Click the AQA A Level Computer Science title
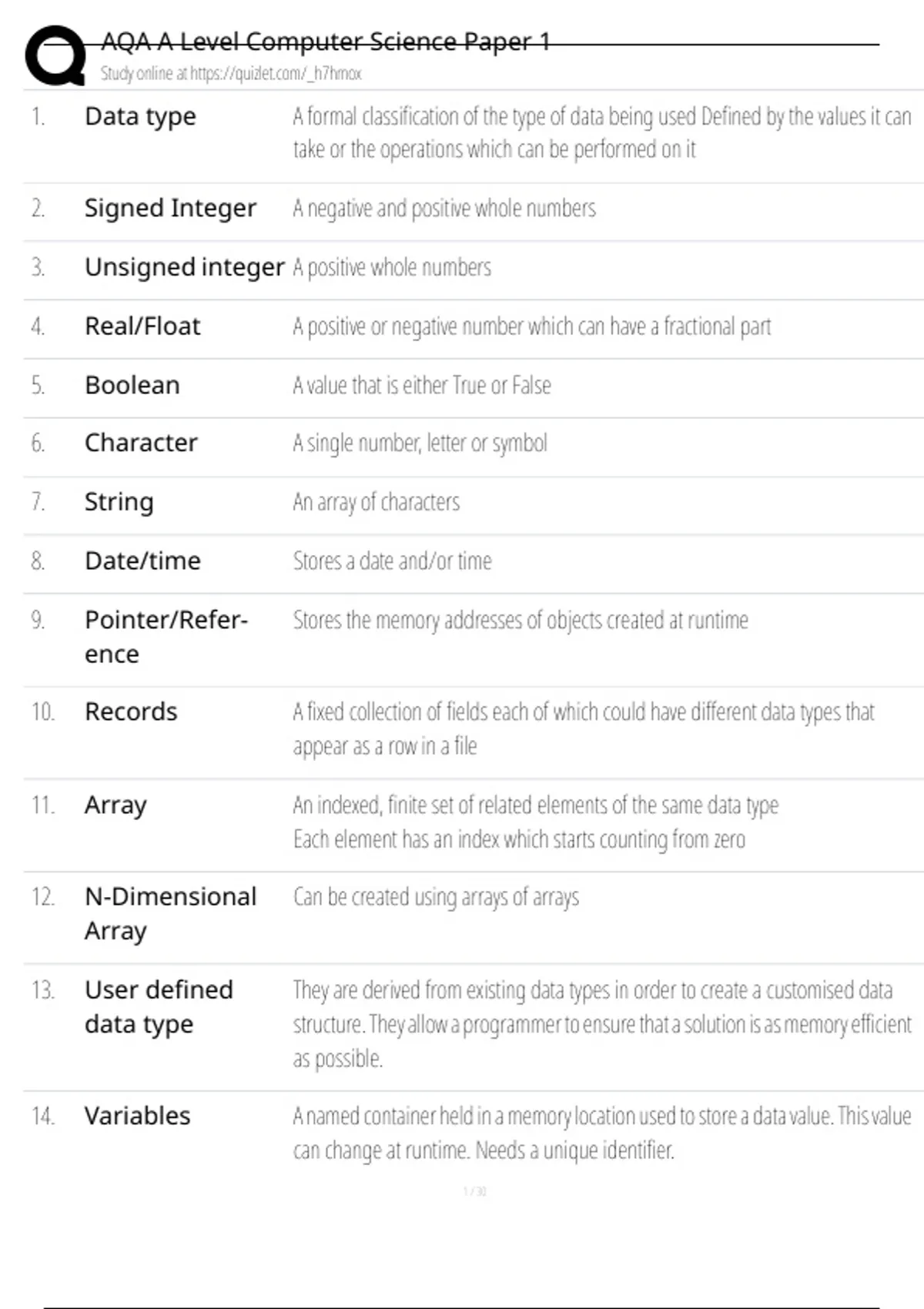This screenshot has width=924, height=1309. tap(326, 42)
